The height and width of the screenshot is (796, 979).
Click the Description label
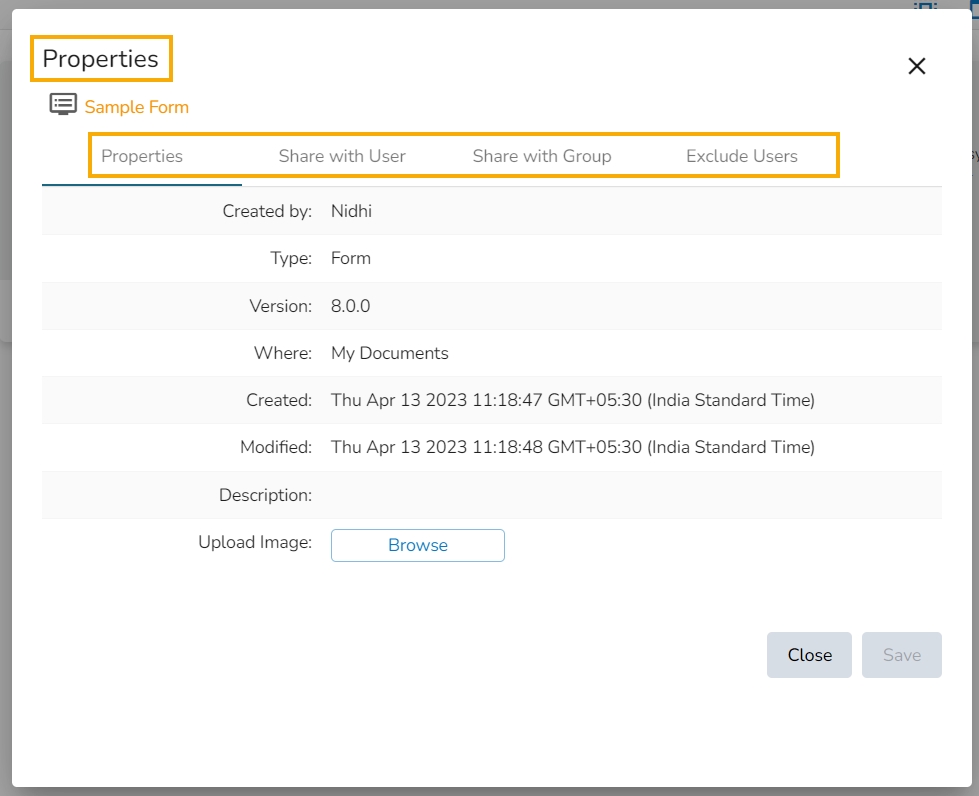(265, 495)
